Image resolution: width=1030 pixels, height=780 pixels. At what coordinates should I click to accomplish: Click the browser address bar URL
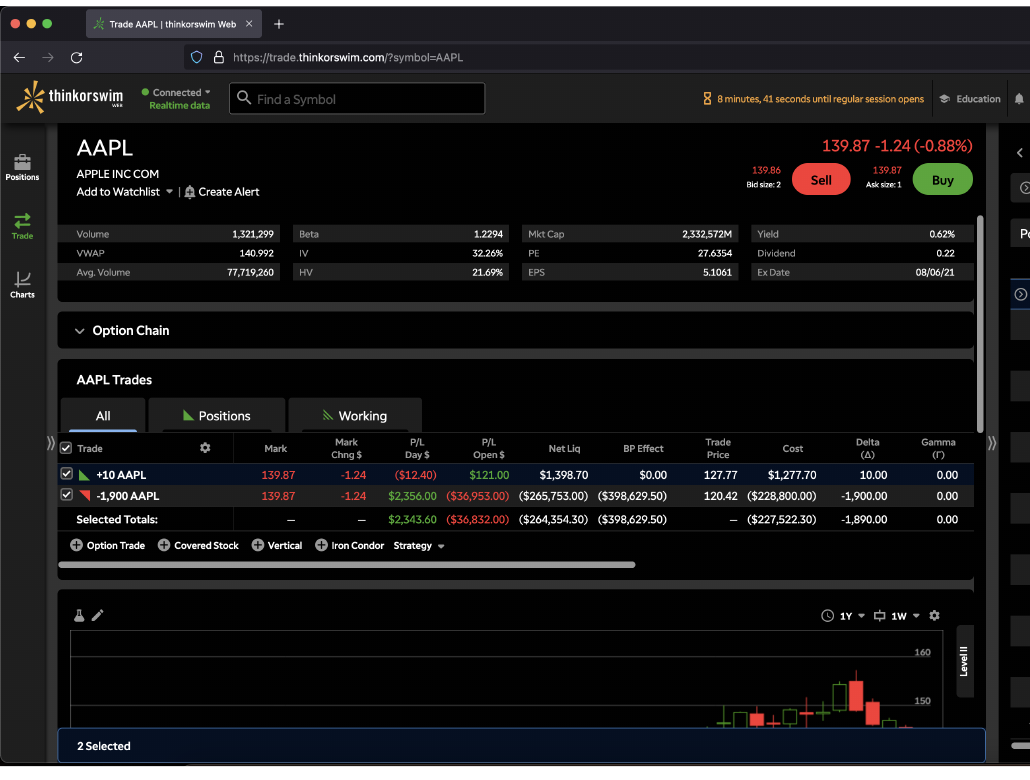[348, 58]
